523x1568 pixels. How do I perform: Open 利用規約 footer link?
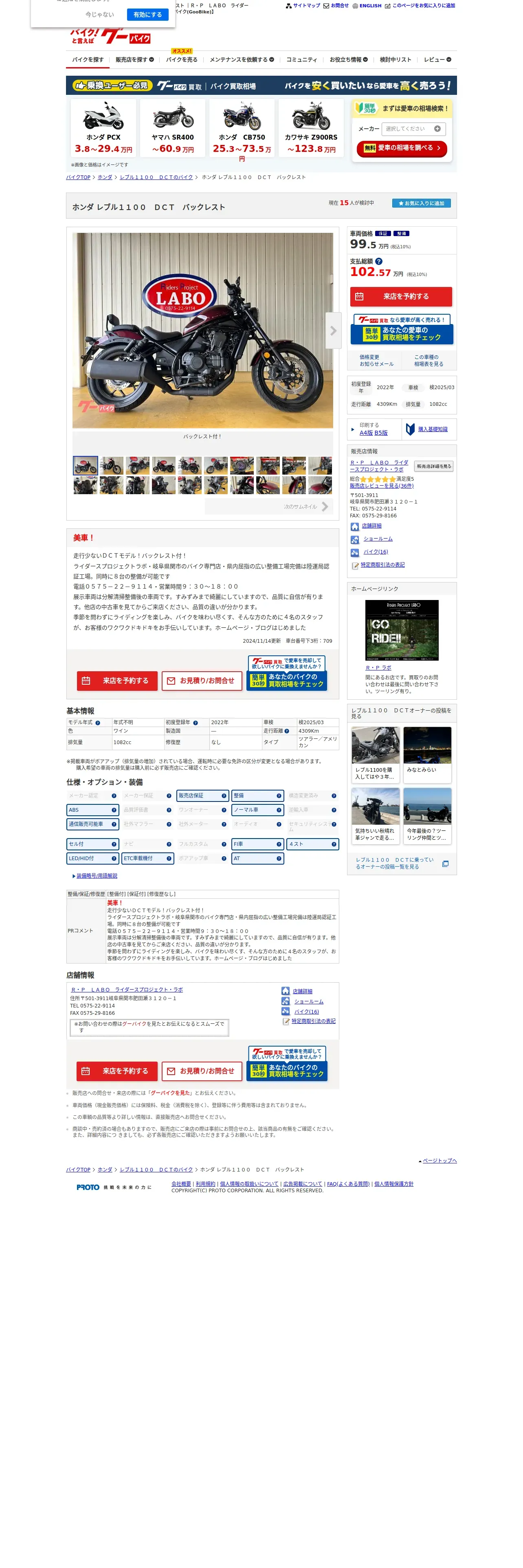point(205,1184)
